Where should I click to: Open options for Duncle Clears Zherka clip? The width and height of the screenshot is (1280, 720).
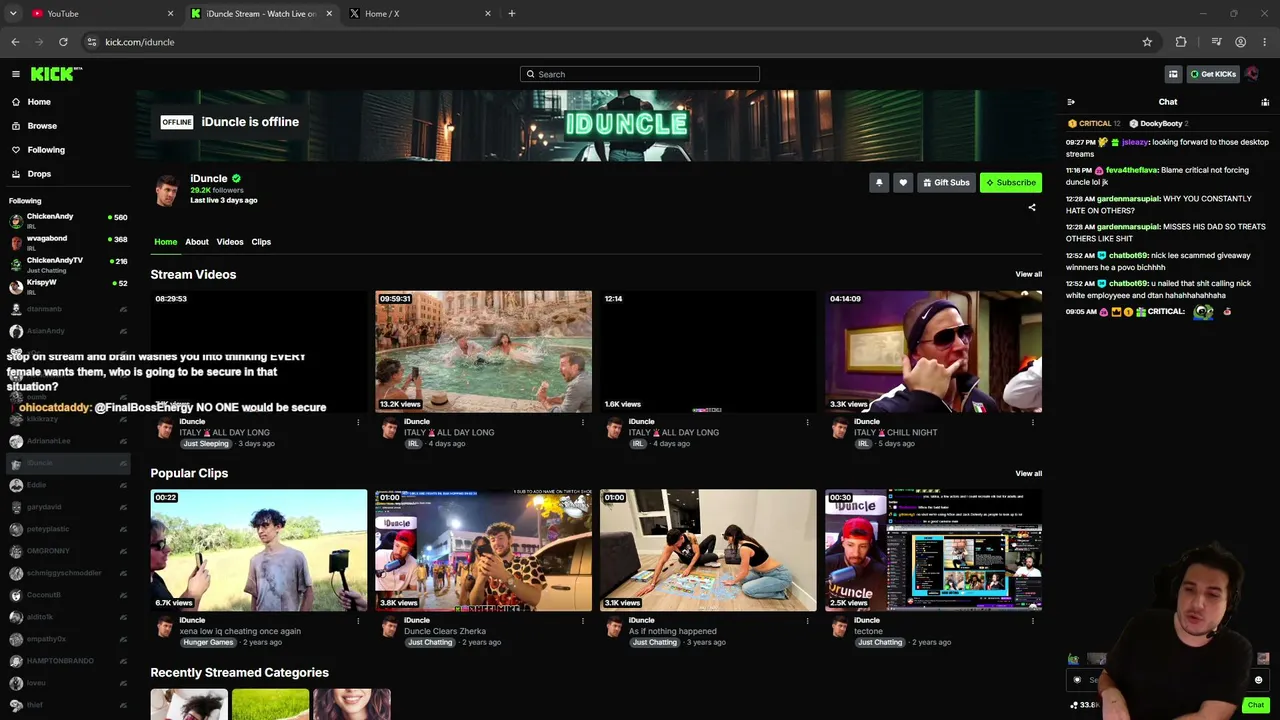click(583, 621)
